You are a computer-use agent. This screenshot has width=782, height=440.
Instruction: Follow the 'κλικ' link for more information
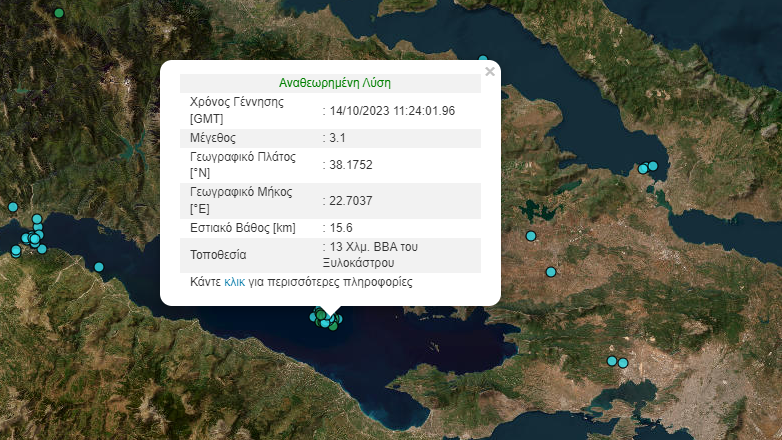(234, 282)
